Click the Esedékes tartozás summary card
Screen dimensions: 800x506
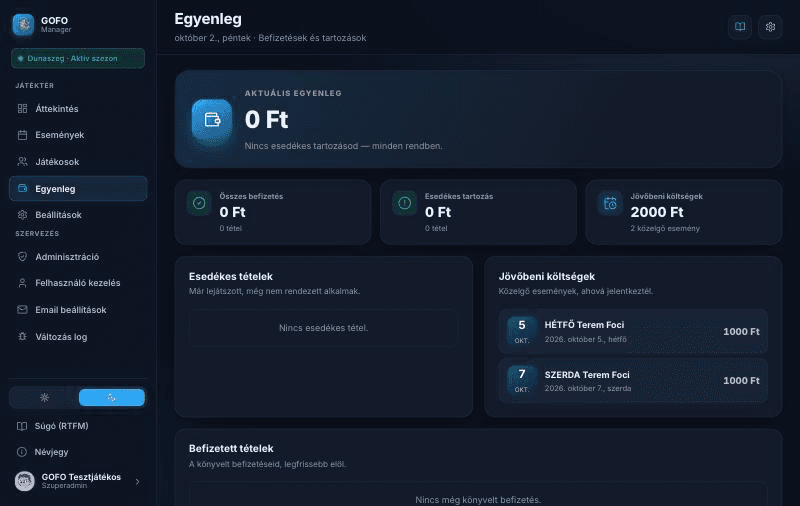[478, 212]
